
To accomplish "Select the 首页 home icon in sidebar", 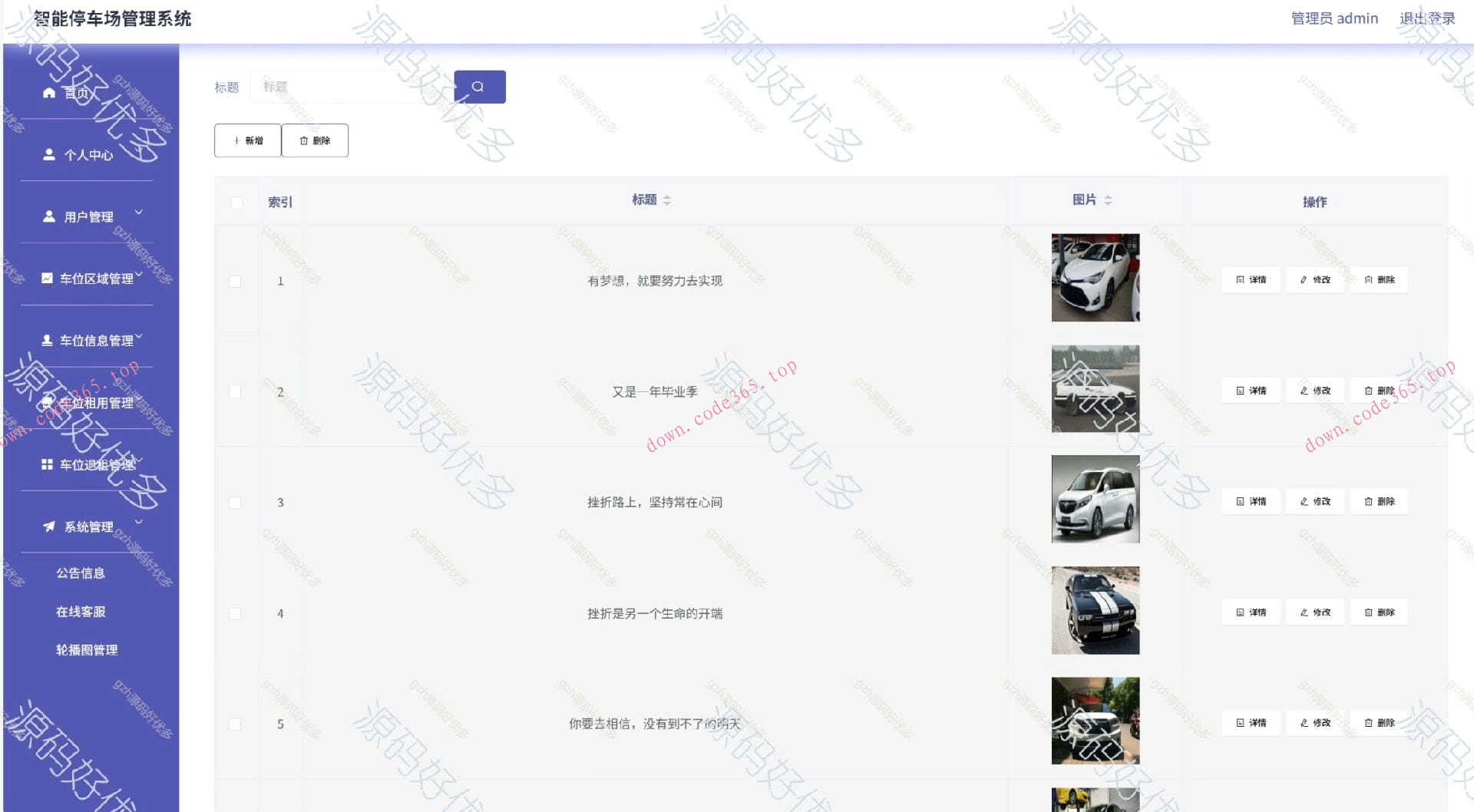I will pos(48,93).
